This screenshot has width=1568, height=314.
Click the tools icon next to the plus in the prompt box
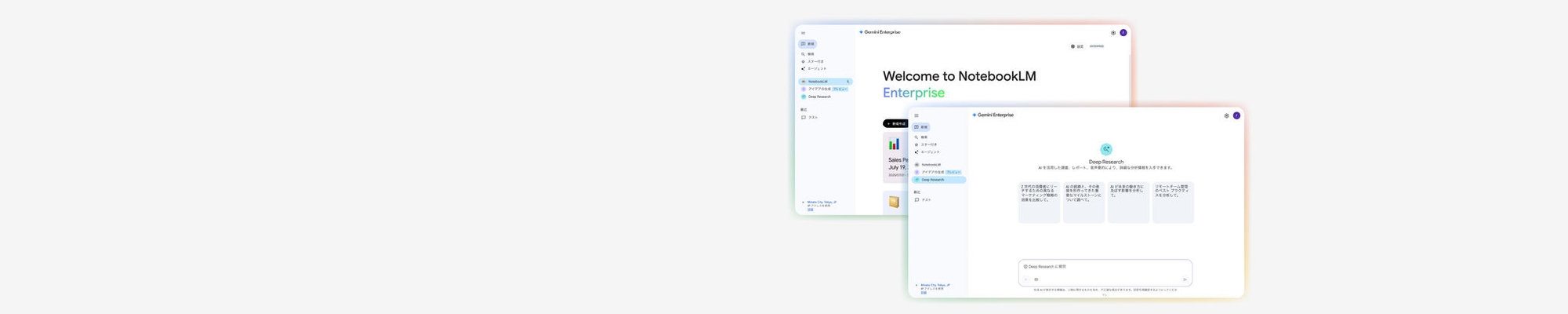(x=1036, y=279)
